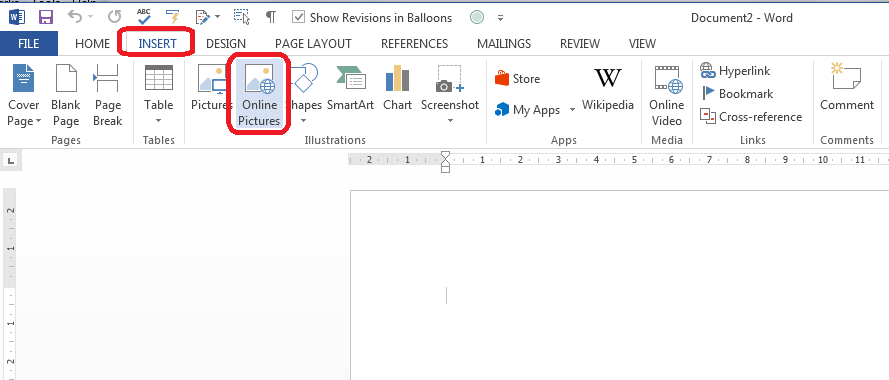The height and width of the screenshot is (380, 889).
Task: Go to the PAGE LAYOUT tab
Action: pos(313,44)
